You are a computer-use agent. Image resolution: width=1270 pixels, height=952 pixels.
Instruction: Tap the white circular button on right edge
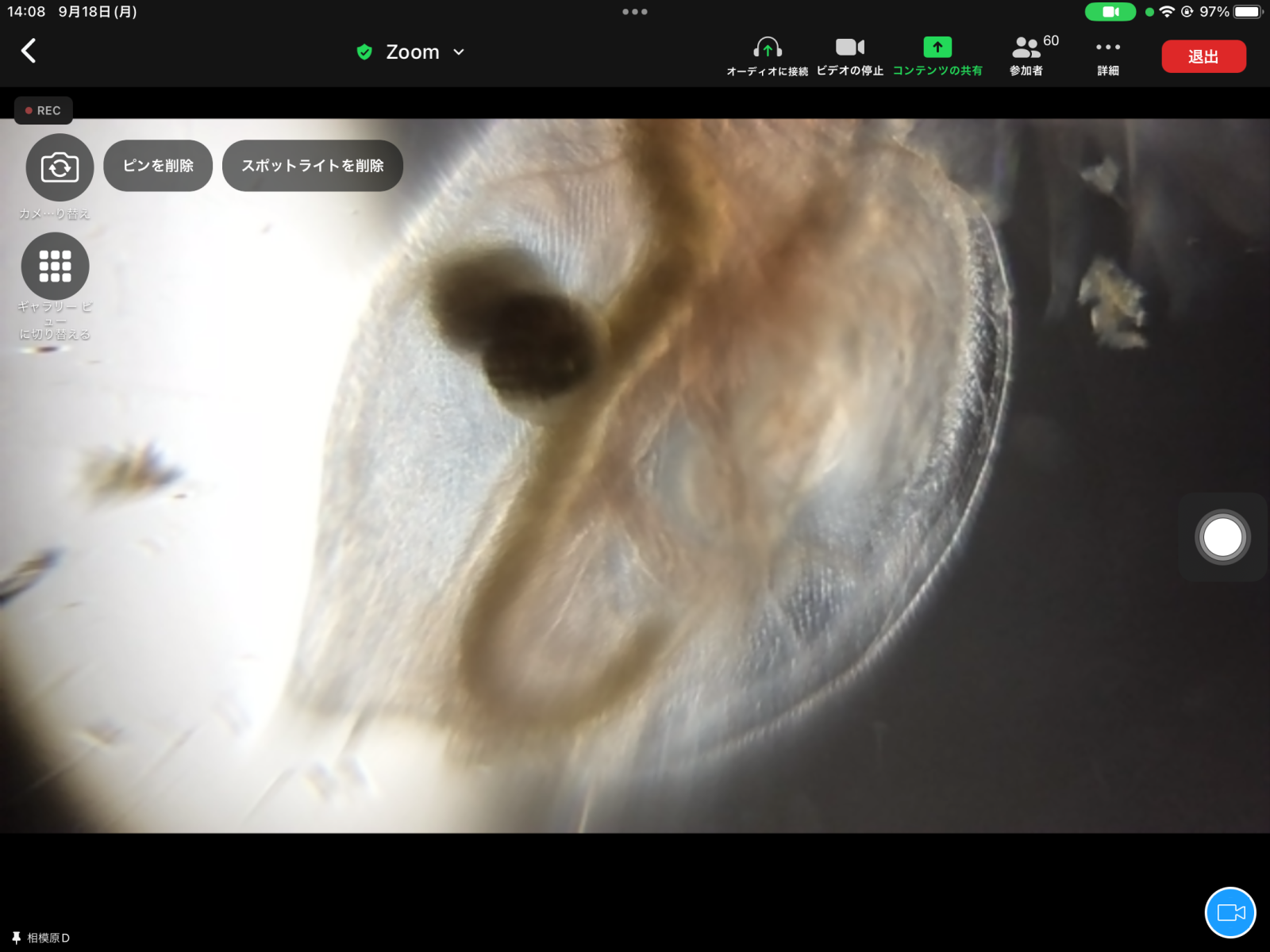tap(1222, 537)
